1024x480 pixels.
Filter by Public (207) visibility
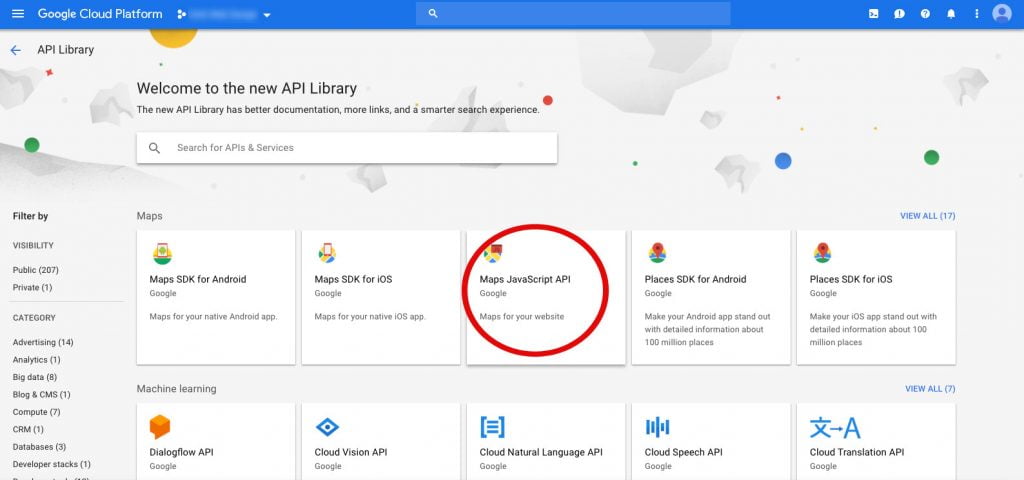36,270
